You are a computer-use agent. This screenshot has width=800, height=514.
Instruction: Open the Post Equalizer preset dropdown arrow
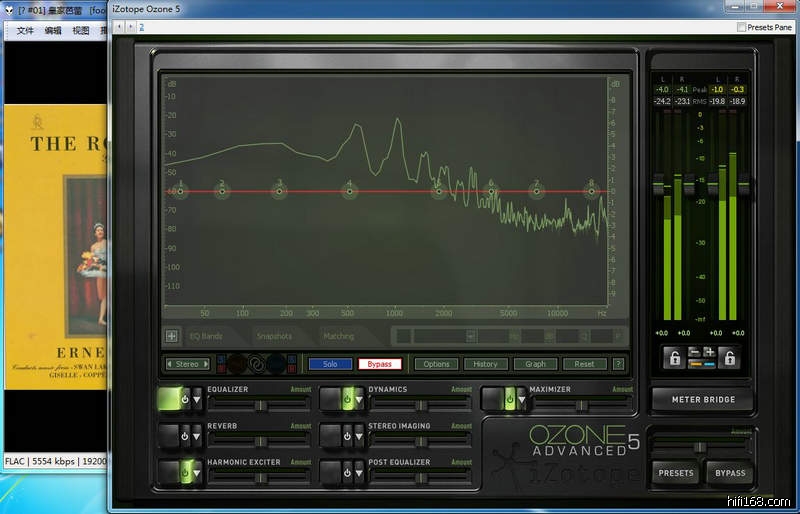(361, 472)
